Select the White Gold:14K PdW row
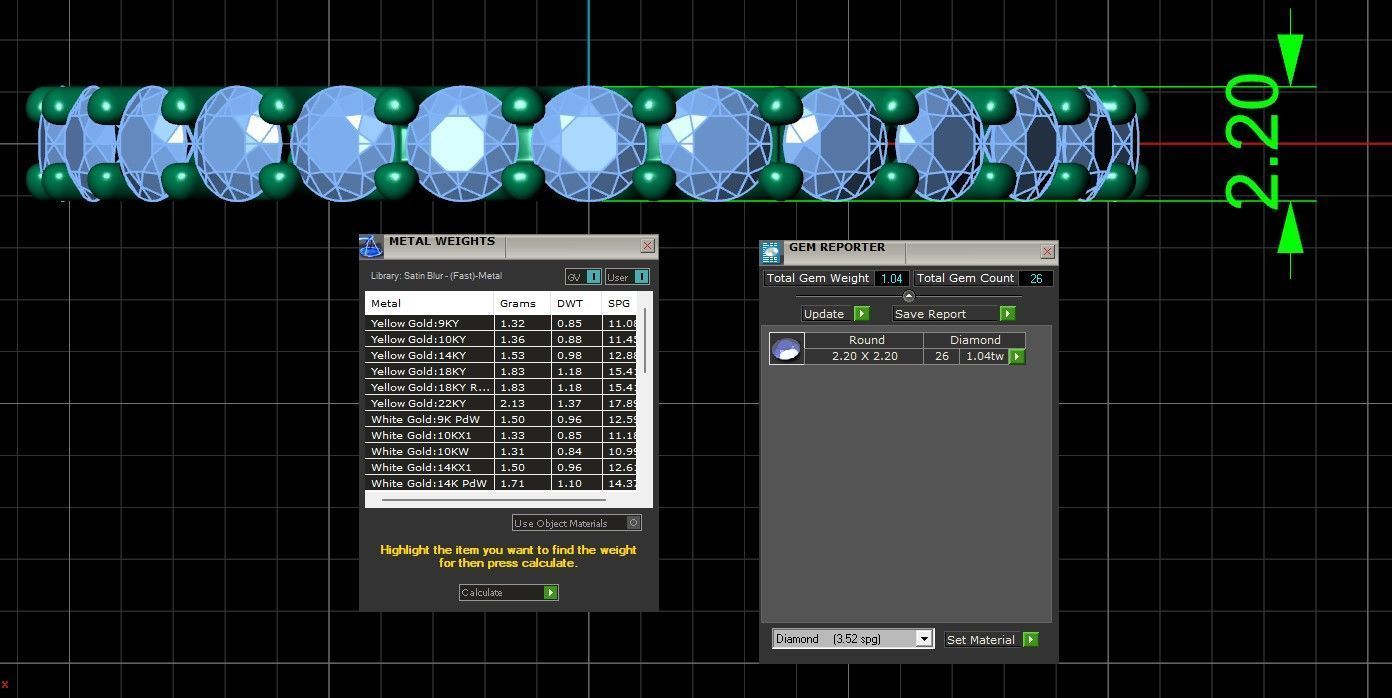Viewport: 1392px width, 698px height. 500,483
